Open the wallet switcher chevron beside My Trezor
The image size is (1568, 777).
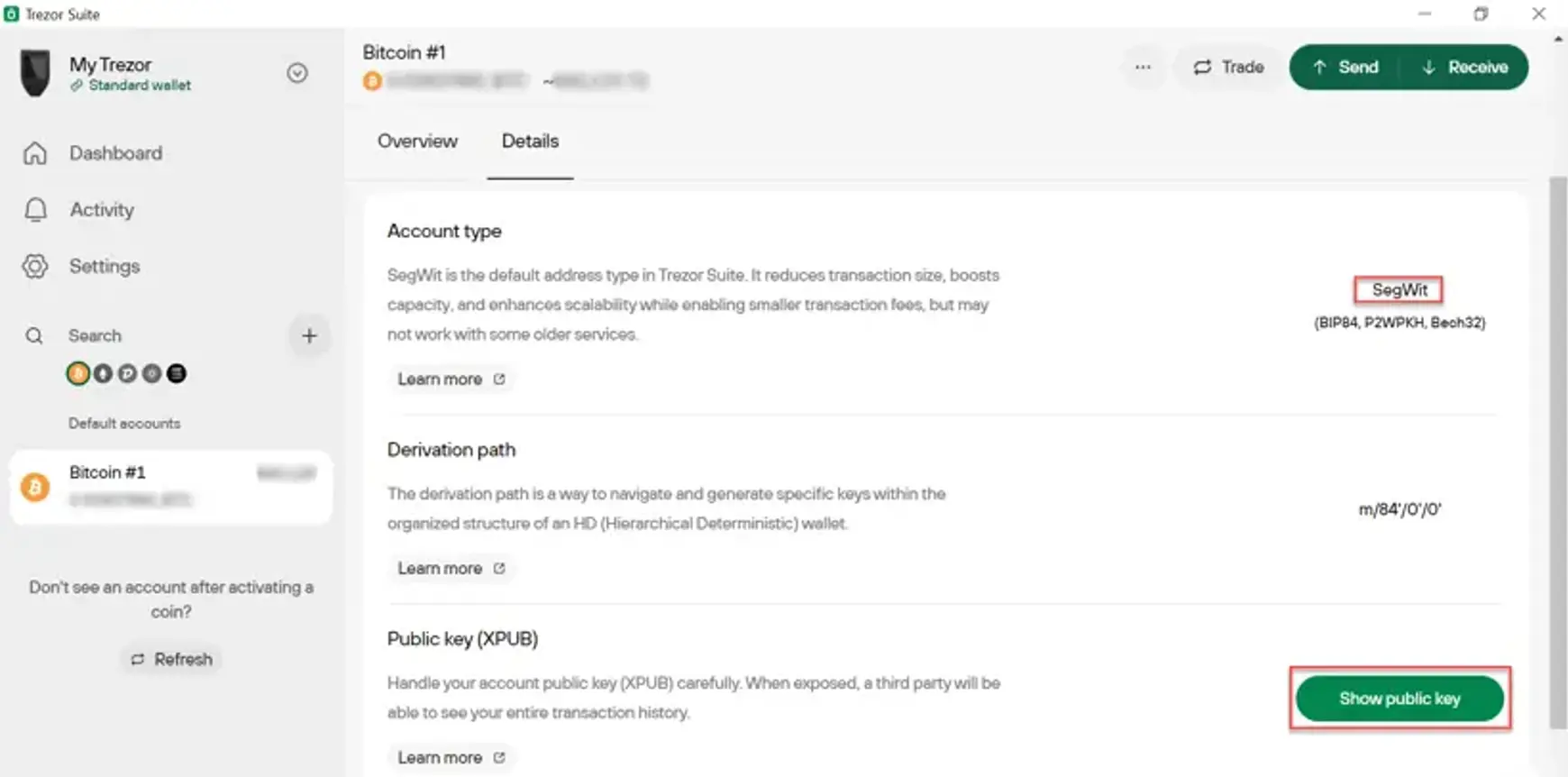coord(297,73)
